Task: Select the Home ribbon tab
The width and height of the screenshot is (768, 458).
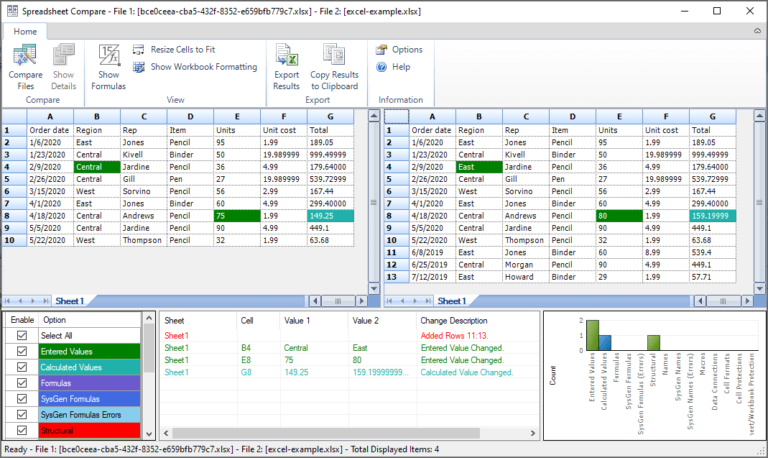Action: click(x=25, y=32)
